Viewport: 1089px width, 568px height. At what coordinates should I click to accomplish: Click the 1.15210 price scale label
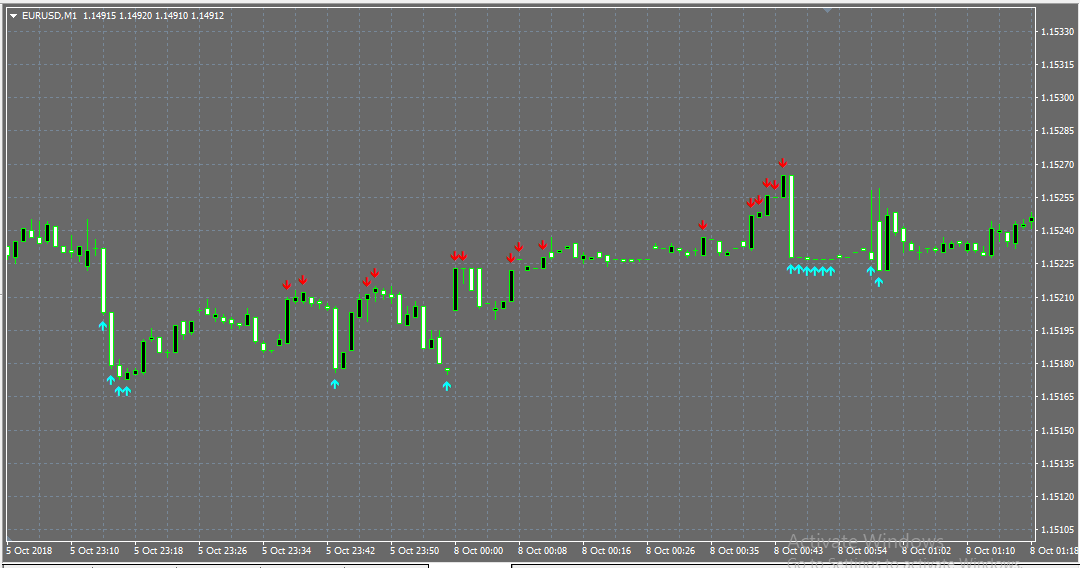(1056, 297)
